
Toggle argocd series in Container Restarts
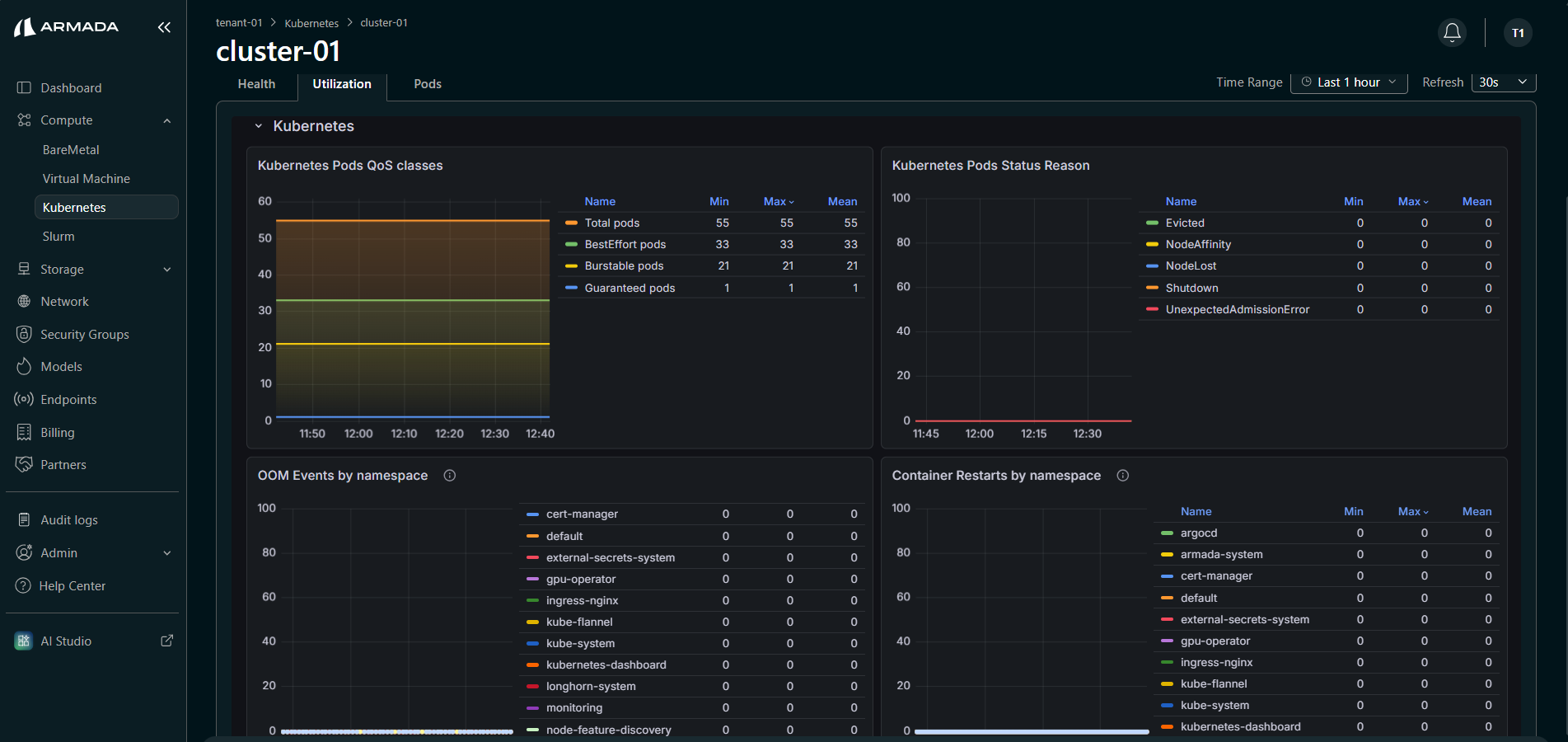point(1198,533)
